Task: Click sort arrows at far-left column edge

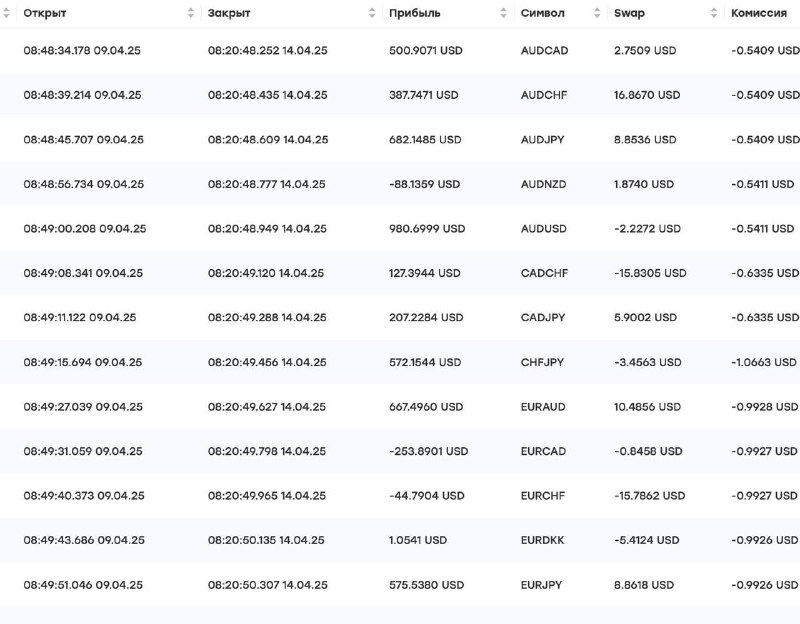Action: pos(6,13)
